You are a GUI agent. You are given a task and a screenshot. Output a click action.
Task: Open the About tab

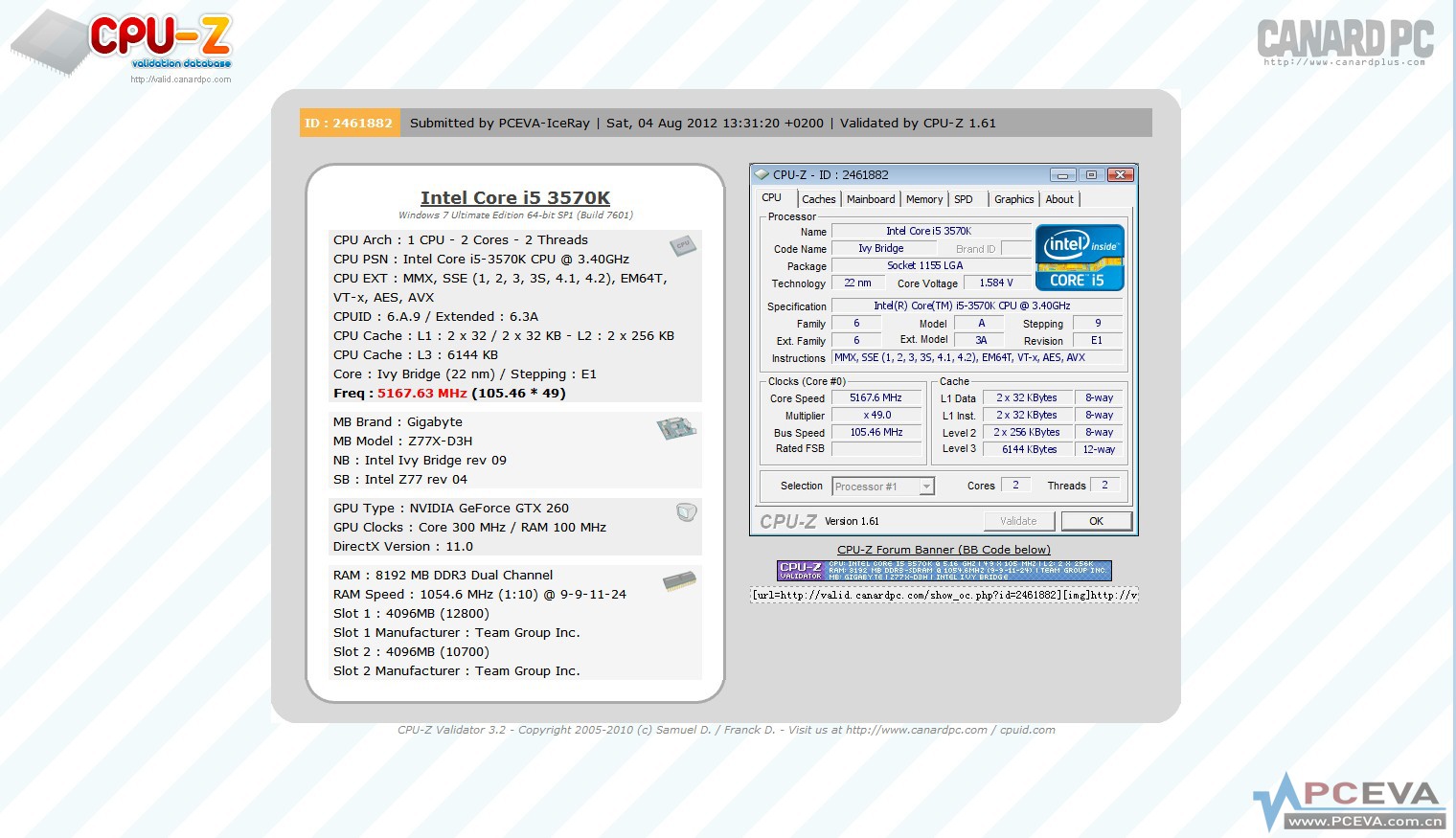[x=1059, y=199]
